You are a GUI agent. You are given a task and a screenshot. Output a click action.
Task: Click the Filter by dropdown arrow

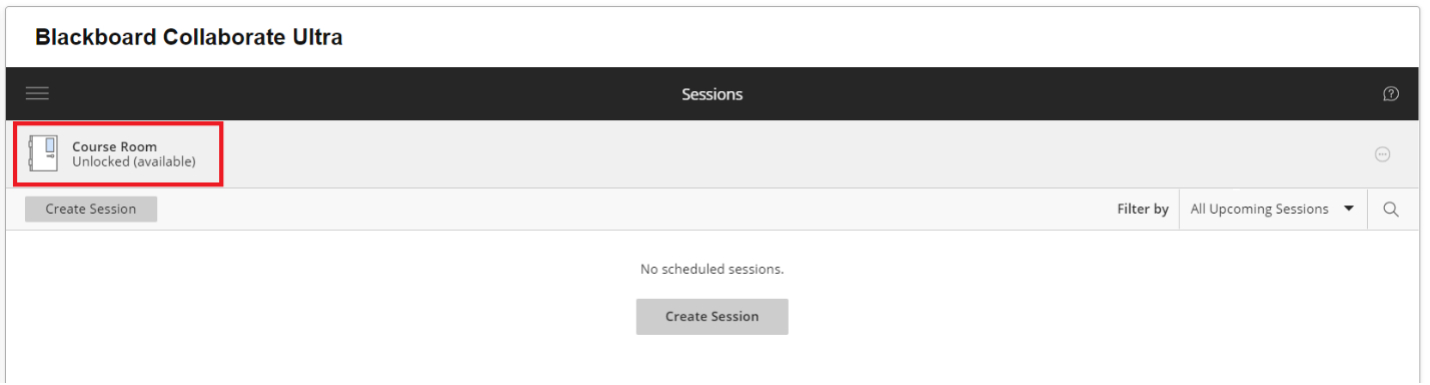(x=1348, y=209)
